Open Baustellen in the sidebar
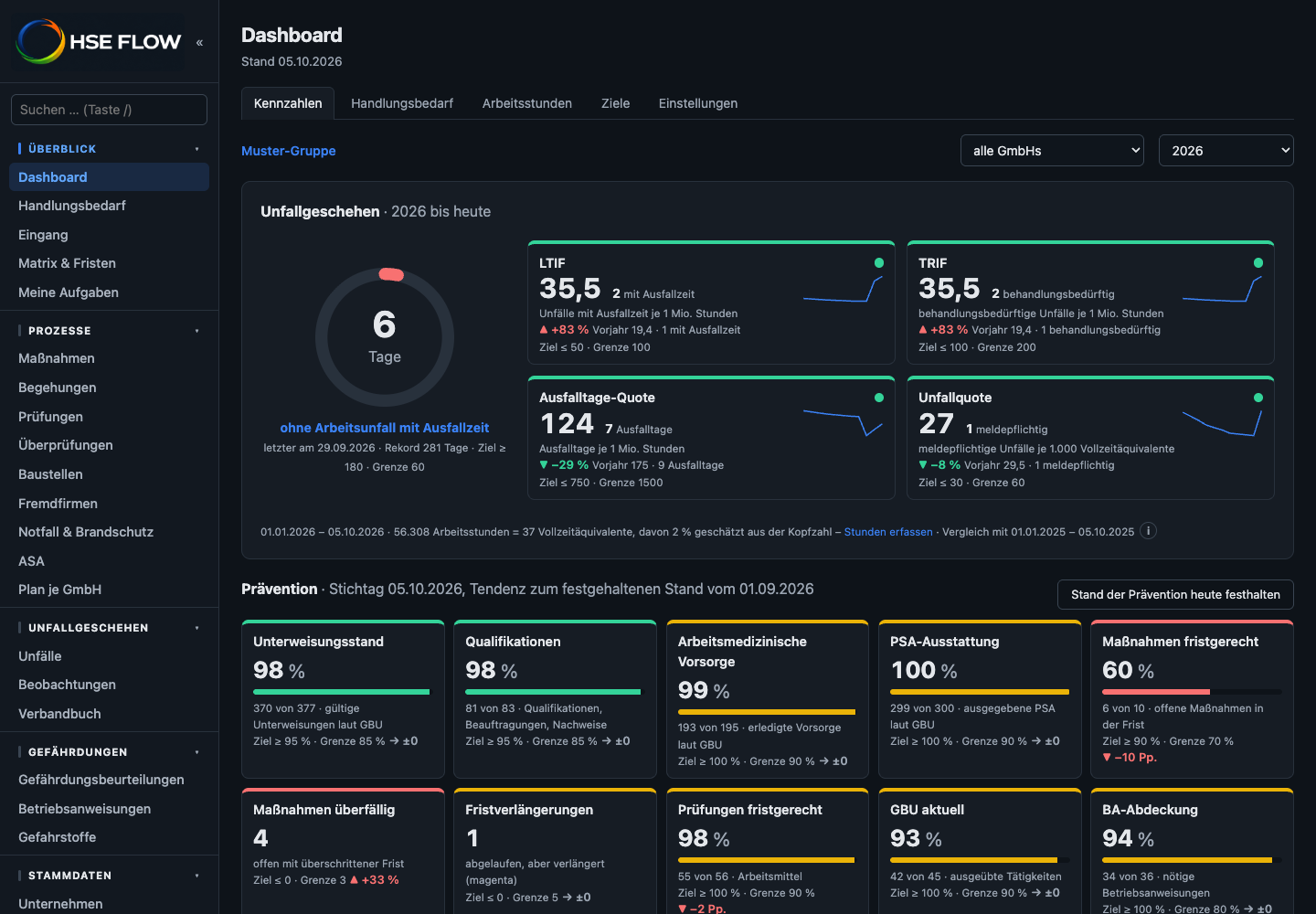The width and height of the screenshot is (1316, 914). [x=109, y=474]
